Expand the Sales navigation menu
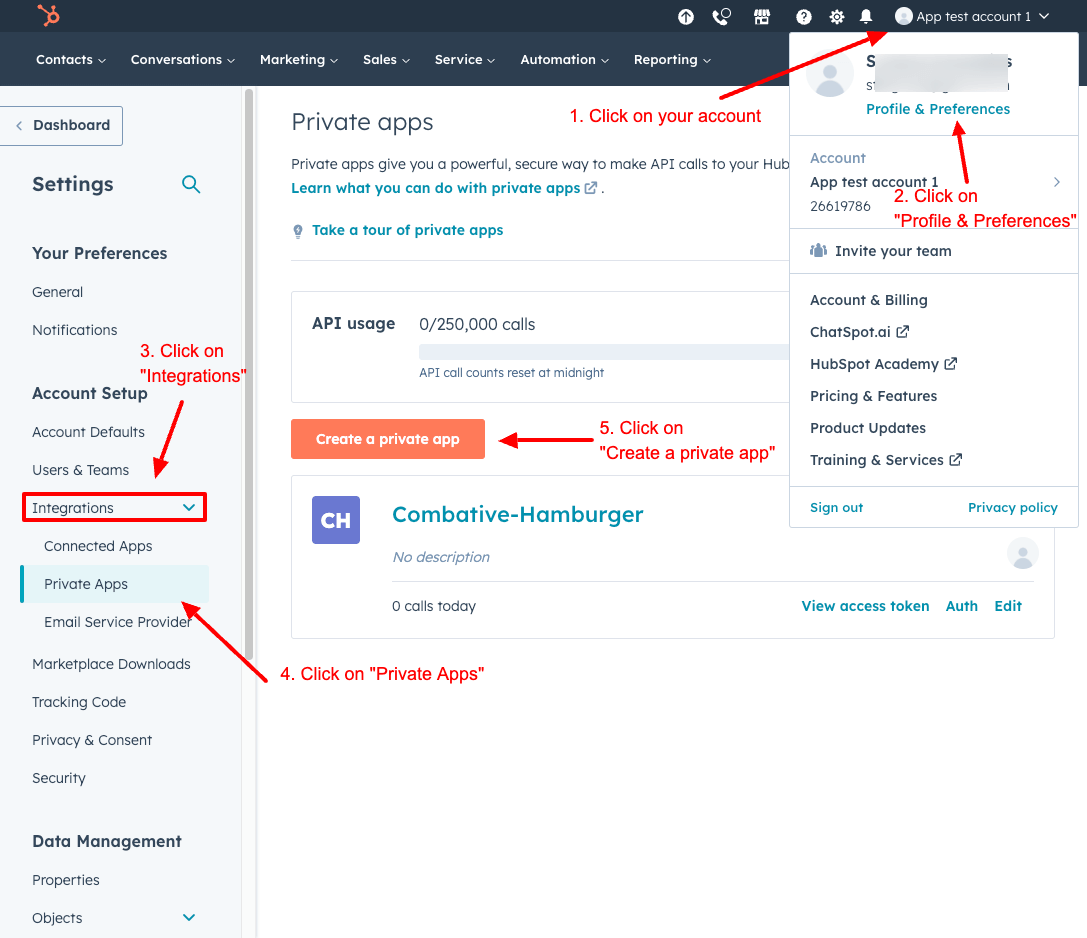 386,60
